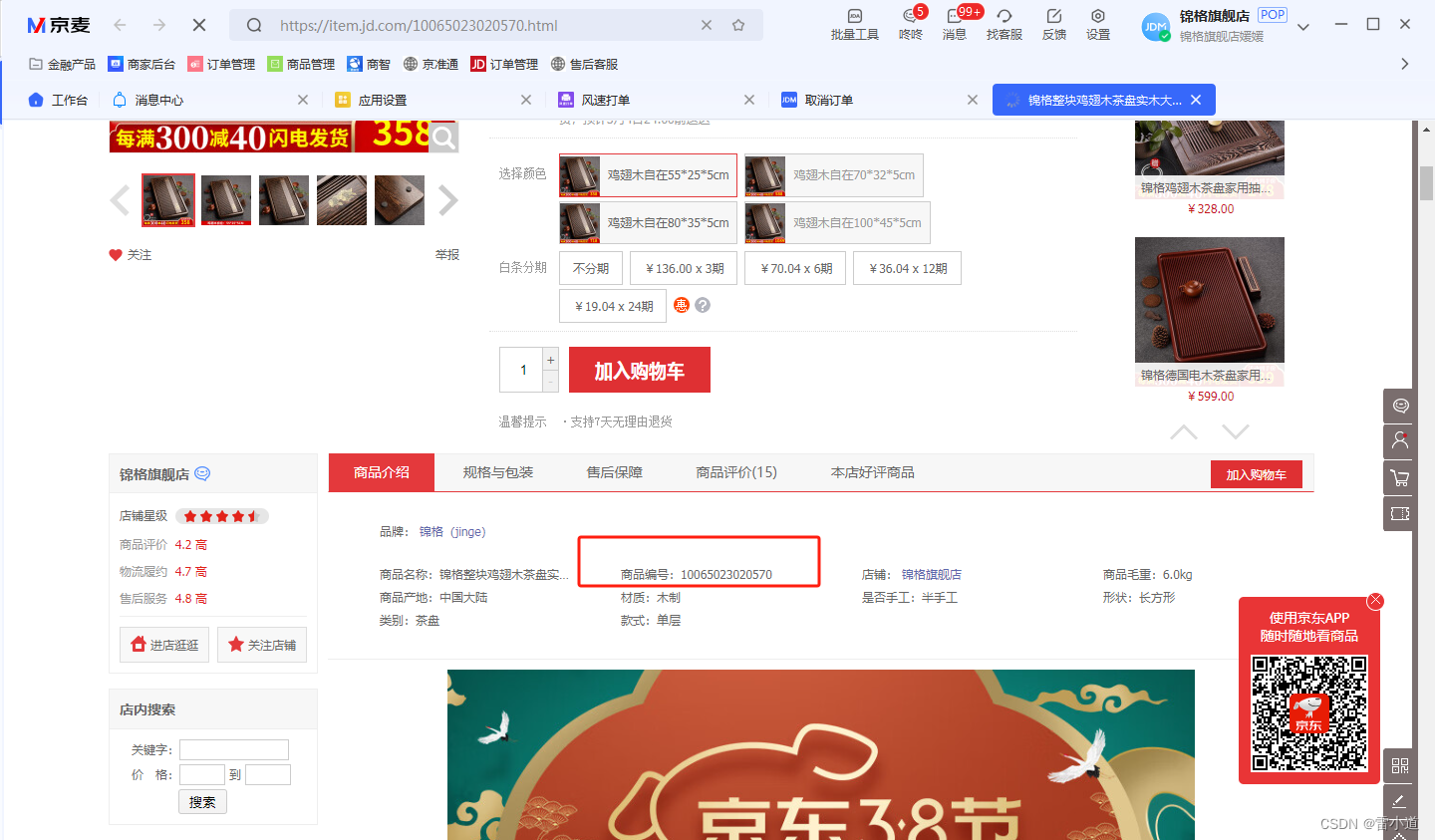Click the installment help question mark icon
Screen dimensions: 1435x840
[703, 305]
